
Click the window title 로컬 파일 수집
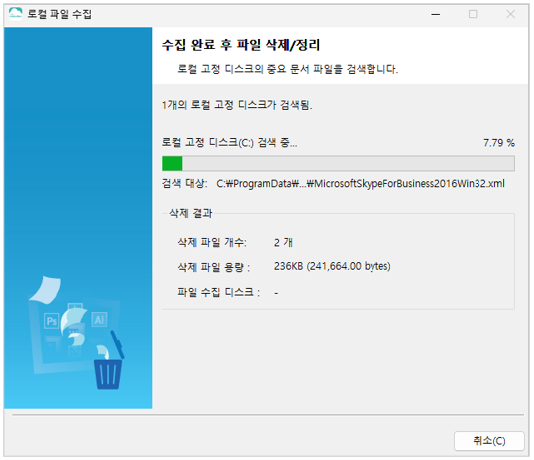point(60,14)
